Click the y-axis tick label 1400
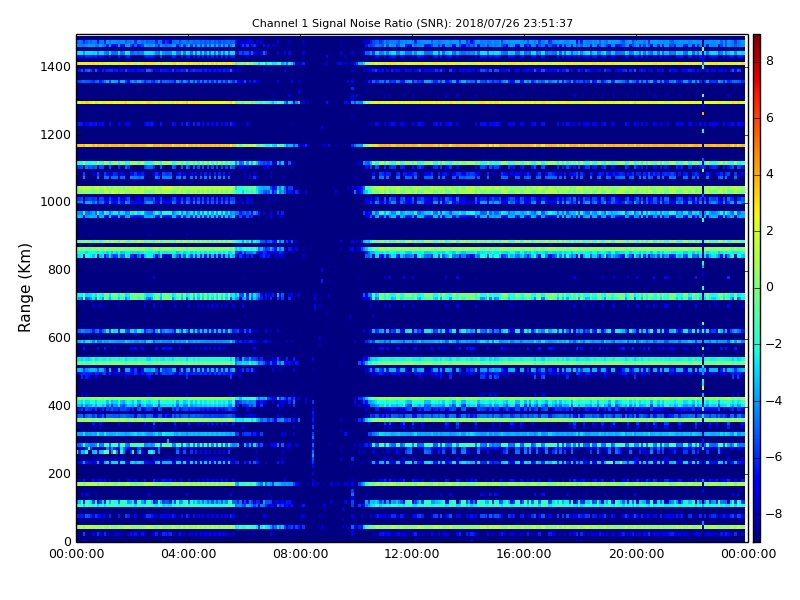 pyautogui.click(x=56, y=67)
